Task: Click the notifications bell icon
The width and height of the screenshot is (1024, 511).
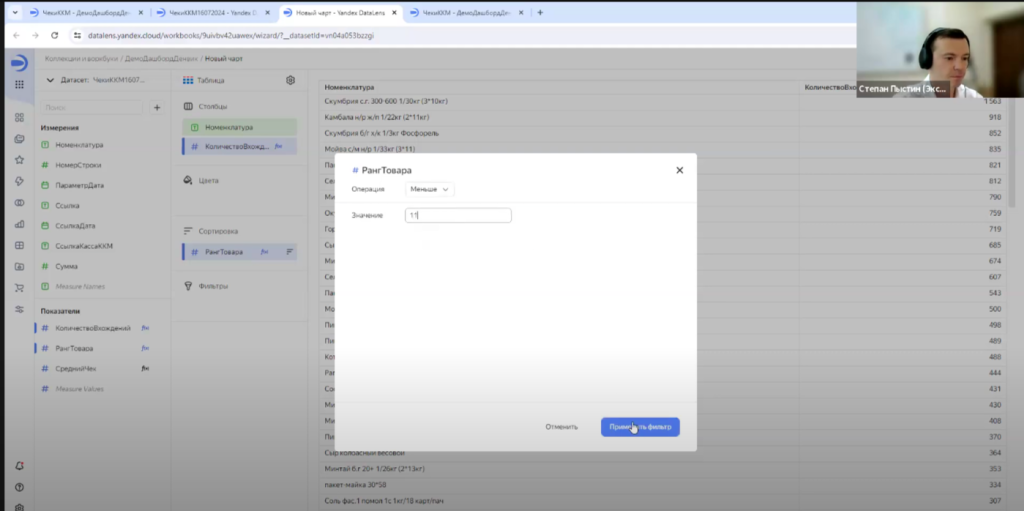Action: (x=19, y=466)
